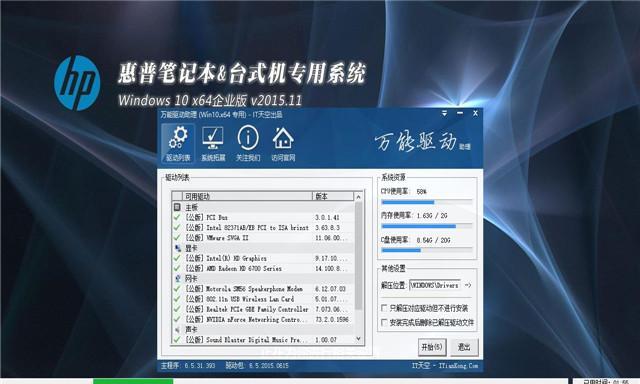Screen dimensions: 640x384
Task: Toggle the AMD Radeon HD 6700 Series checkmark
Action: coord(177,268)
